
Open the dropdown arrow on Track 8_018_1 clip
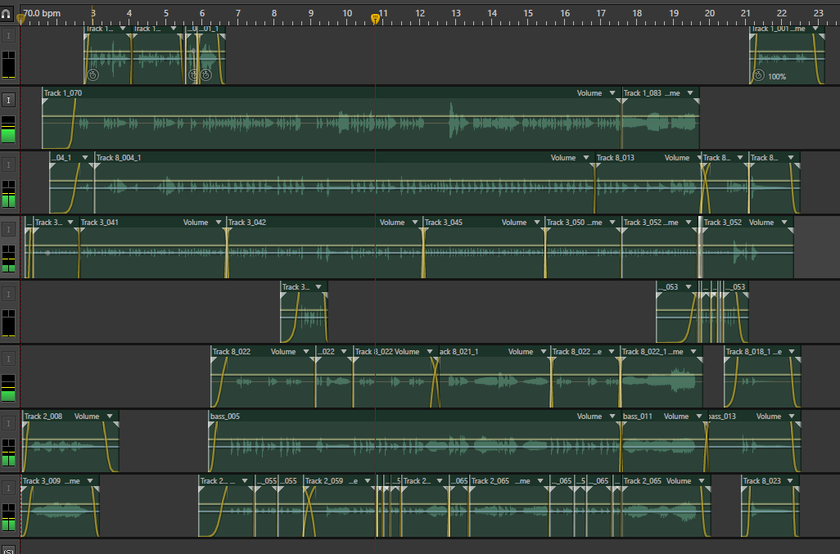click(x=792, y=351)
